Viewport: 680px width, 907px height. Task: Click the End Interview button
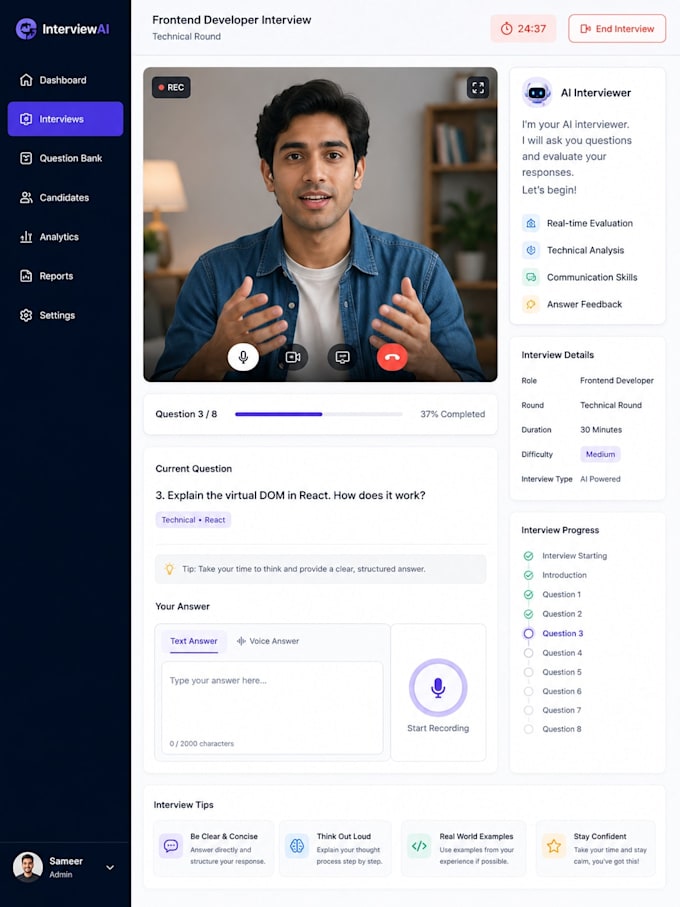pos(617,28)
